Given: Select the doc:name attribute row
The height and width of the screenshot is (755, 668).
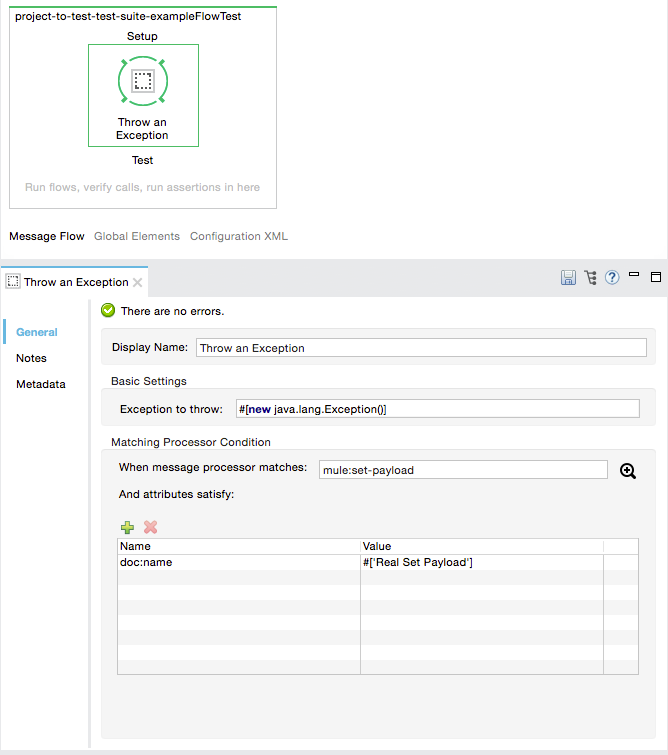Looking at the screenshot, I should point(238,562).
